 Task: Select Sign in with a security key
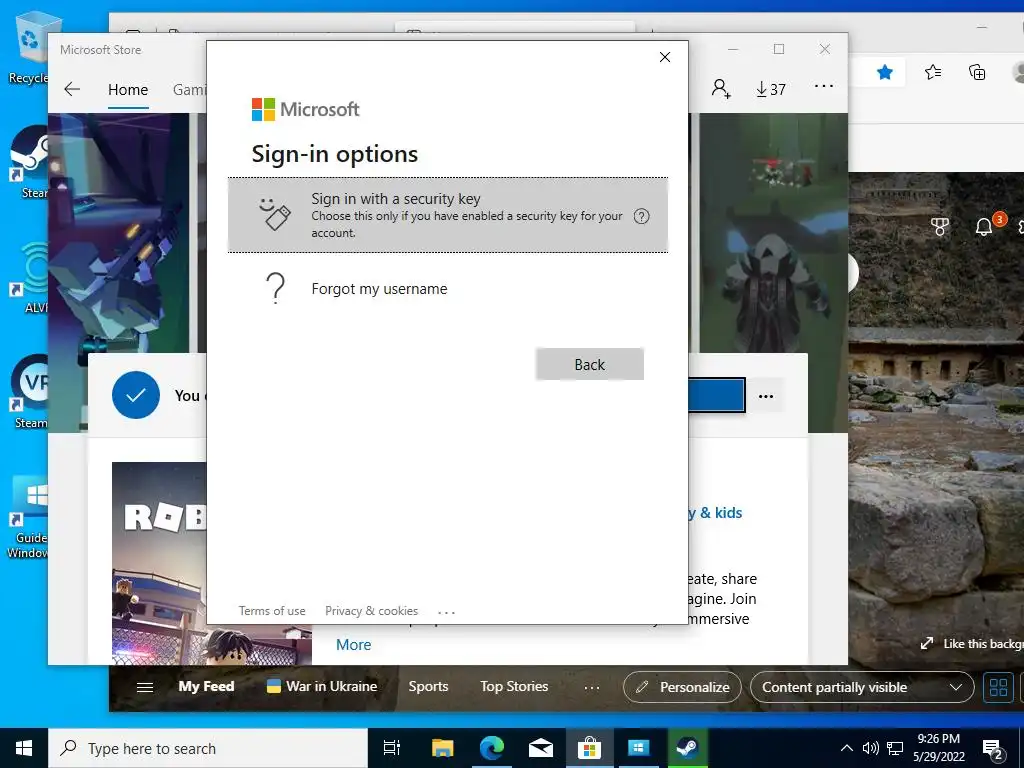(x=448, y=215)
